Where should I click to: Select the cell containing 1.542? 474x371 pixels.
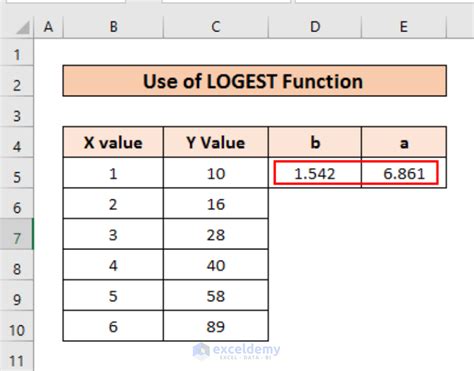315,173
